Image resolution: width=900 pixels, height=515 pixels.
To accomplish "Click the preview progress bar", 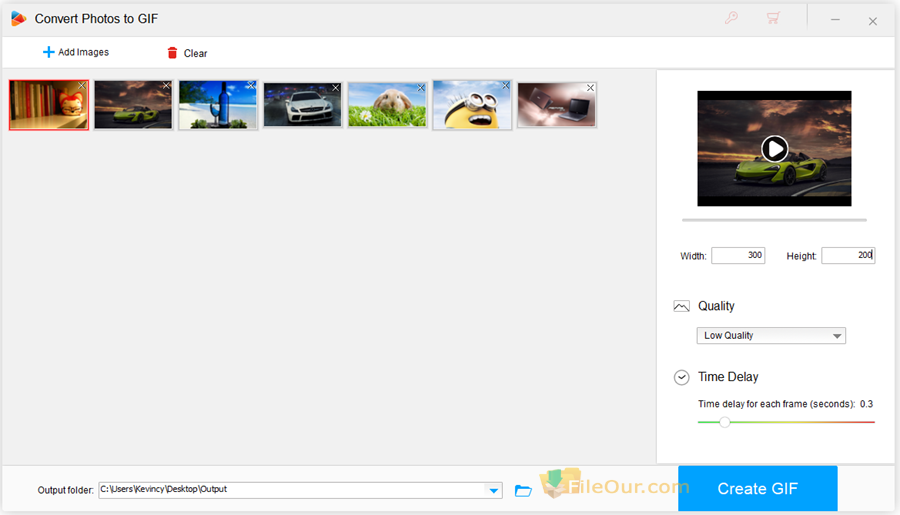I will pyautogui.click(x=774, y=220).
